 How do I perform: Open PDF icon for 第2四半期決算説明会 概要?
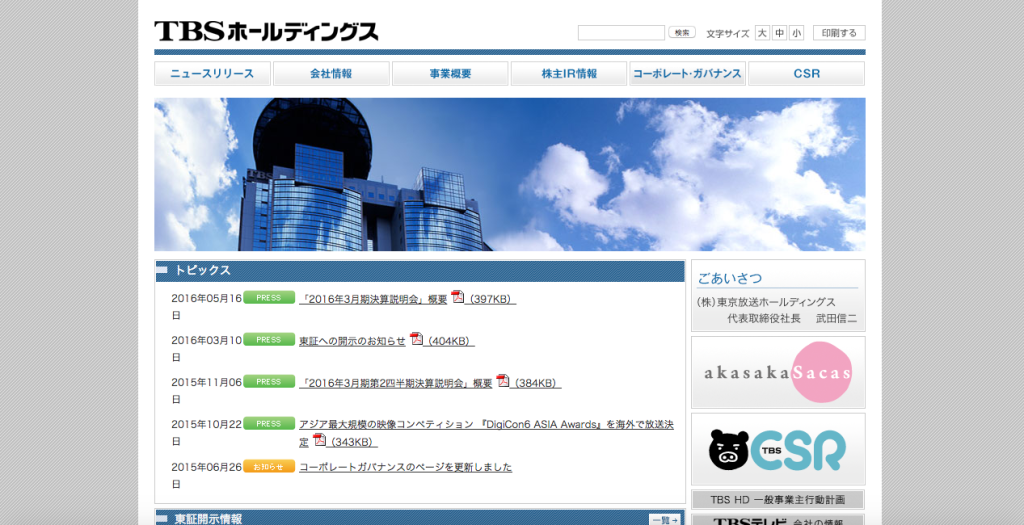(503, 381)
